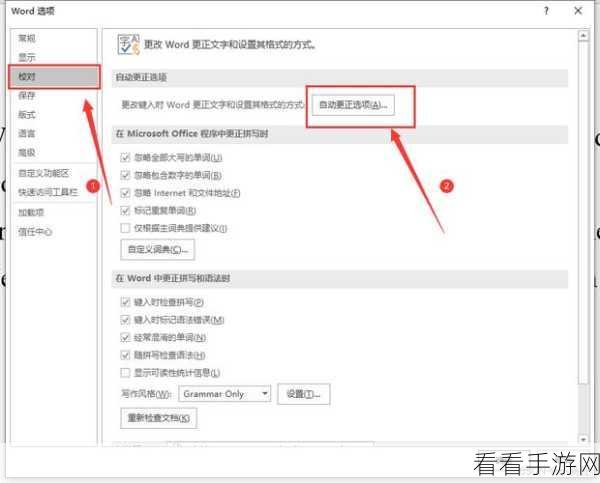
Task: Click the 自动更正选项 section header
Action: [340, 78]
